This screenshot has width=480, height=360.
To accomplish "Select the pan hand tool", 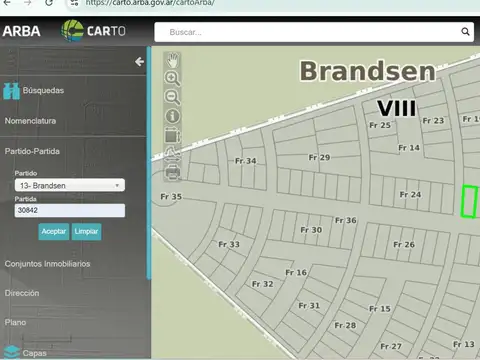I will [x=172, y=60].
